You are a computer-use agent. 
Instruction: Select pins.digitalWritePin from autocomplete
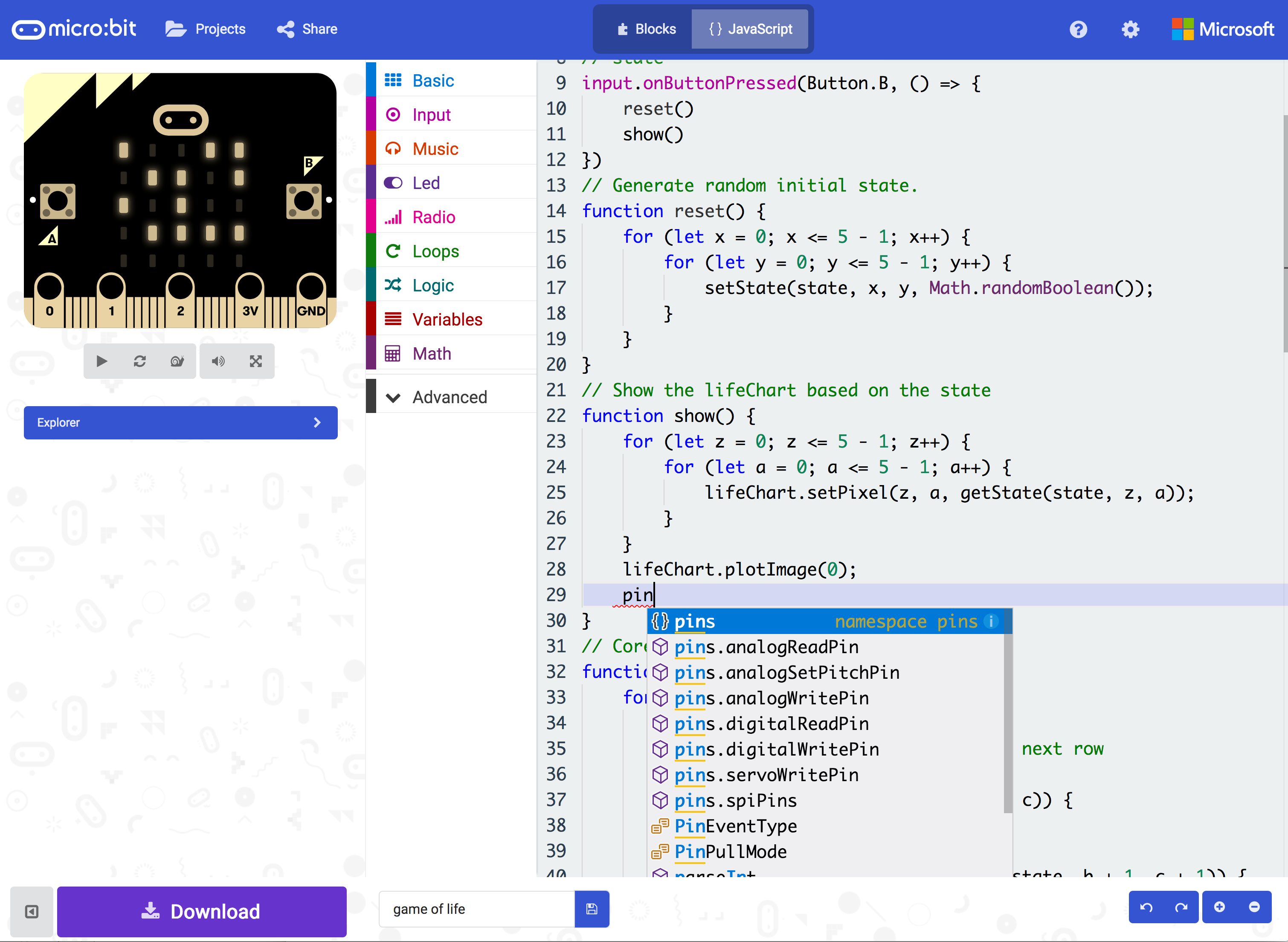(776, 749)
